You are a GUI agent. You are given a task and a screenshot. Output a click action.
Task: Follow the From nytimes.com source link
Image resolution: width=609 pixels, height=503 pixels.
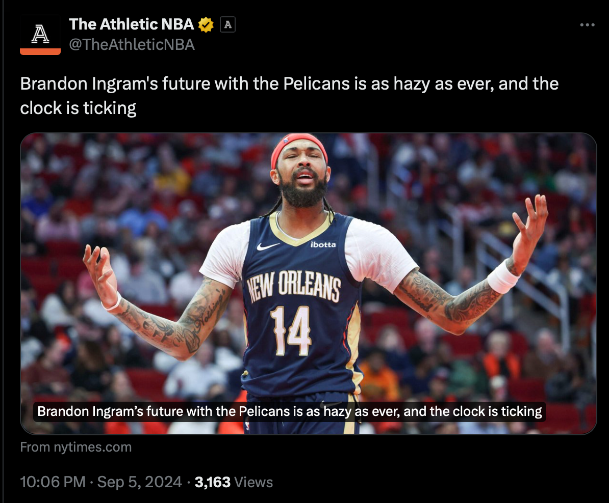pyautogui.click(x=76, y=447)
